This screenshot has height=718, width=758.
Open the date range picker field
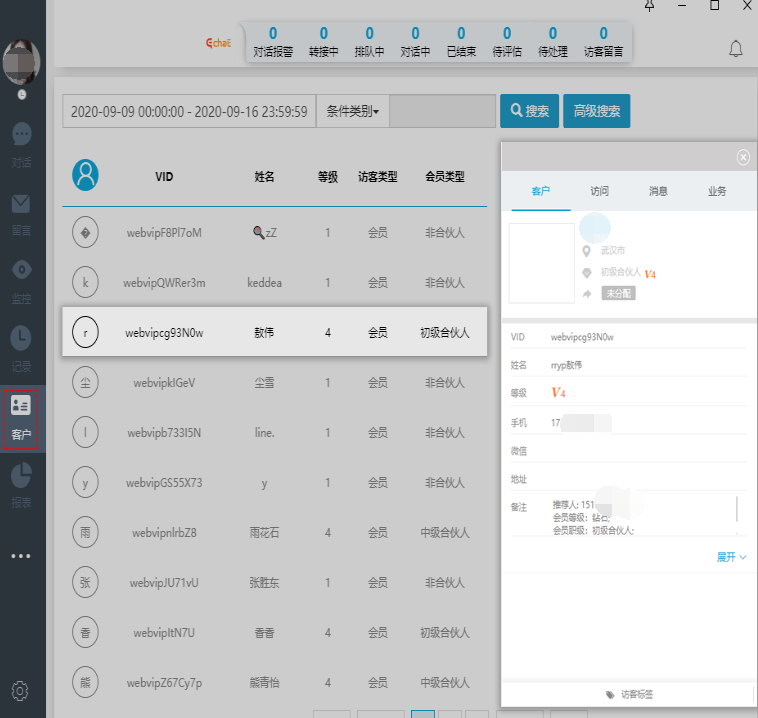pos(189,111)
